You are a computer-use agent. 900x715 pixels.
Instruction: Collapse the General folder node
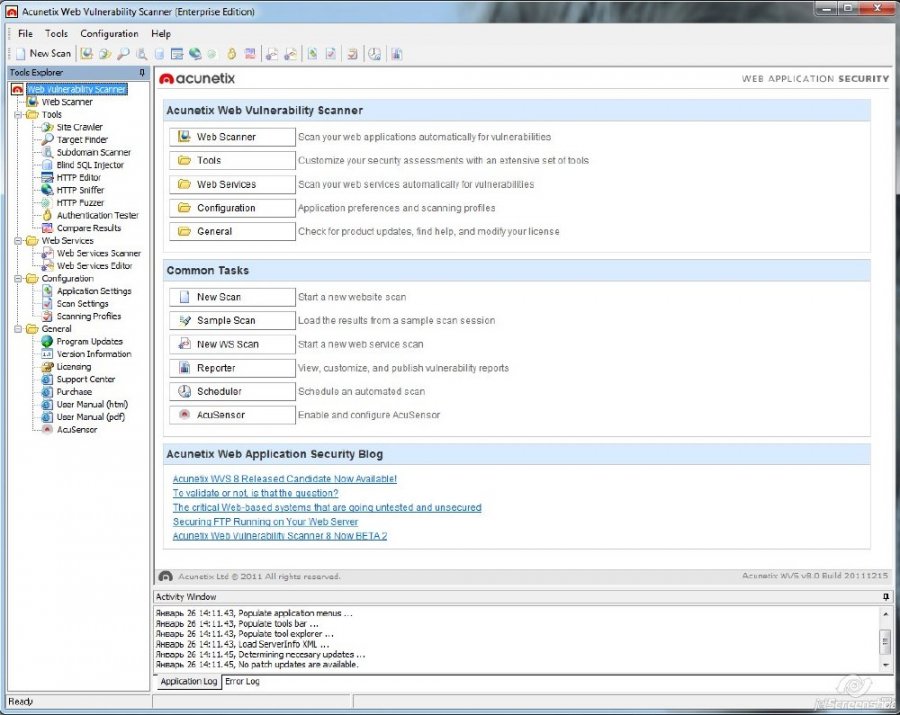[18, 329]
